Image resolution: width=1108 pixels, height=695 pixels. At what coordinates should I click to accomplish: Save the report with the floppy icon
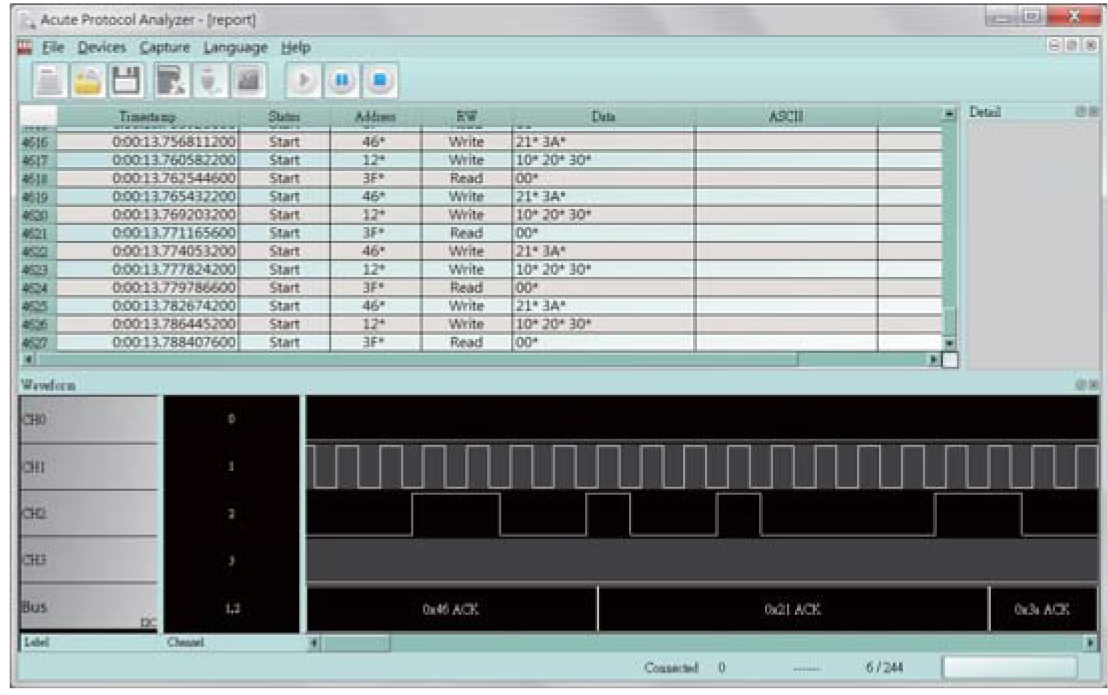pyautogui.click(x=126, y=81)
